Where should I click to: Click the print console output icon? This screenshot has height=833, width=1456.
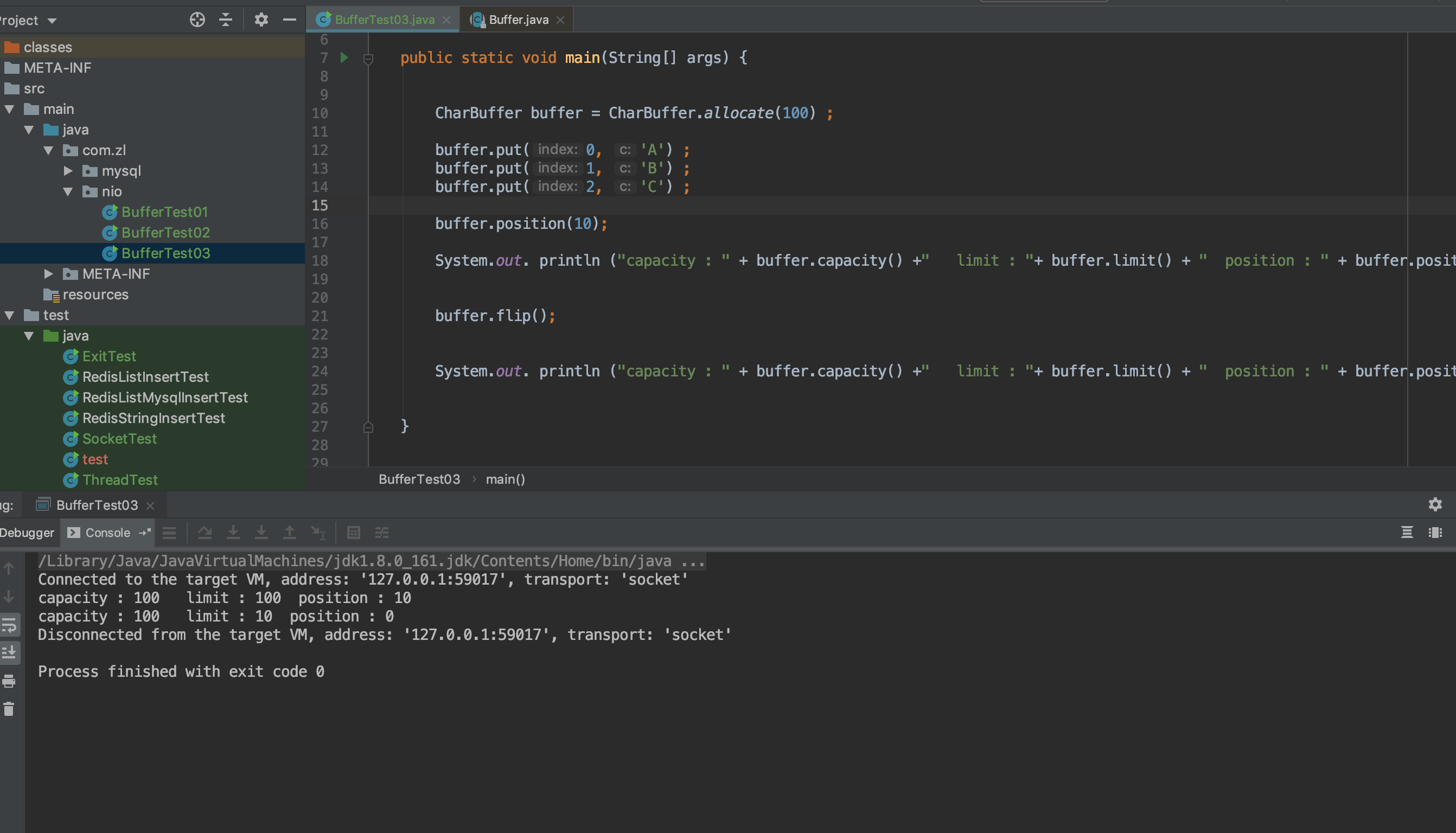9,681
